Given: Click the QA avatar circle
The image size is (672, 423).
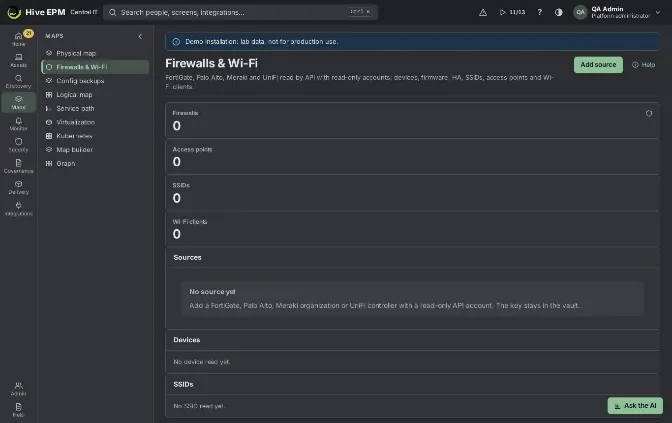Looking at the screenshot, I should pyautogui.click(x=580, y=12).
